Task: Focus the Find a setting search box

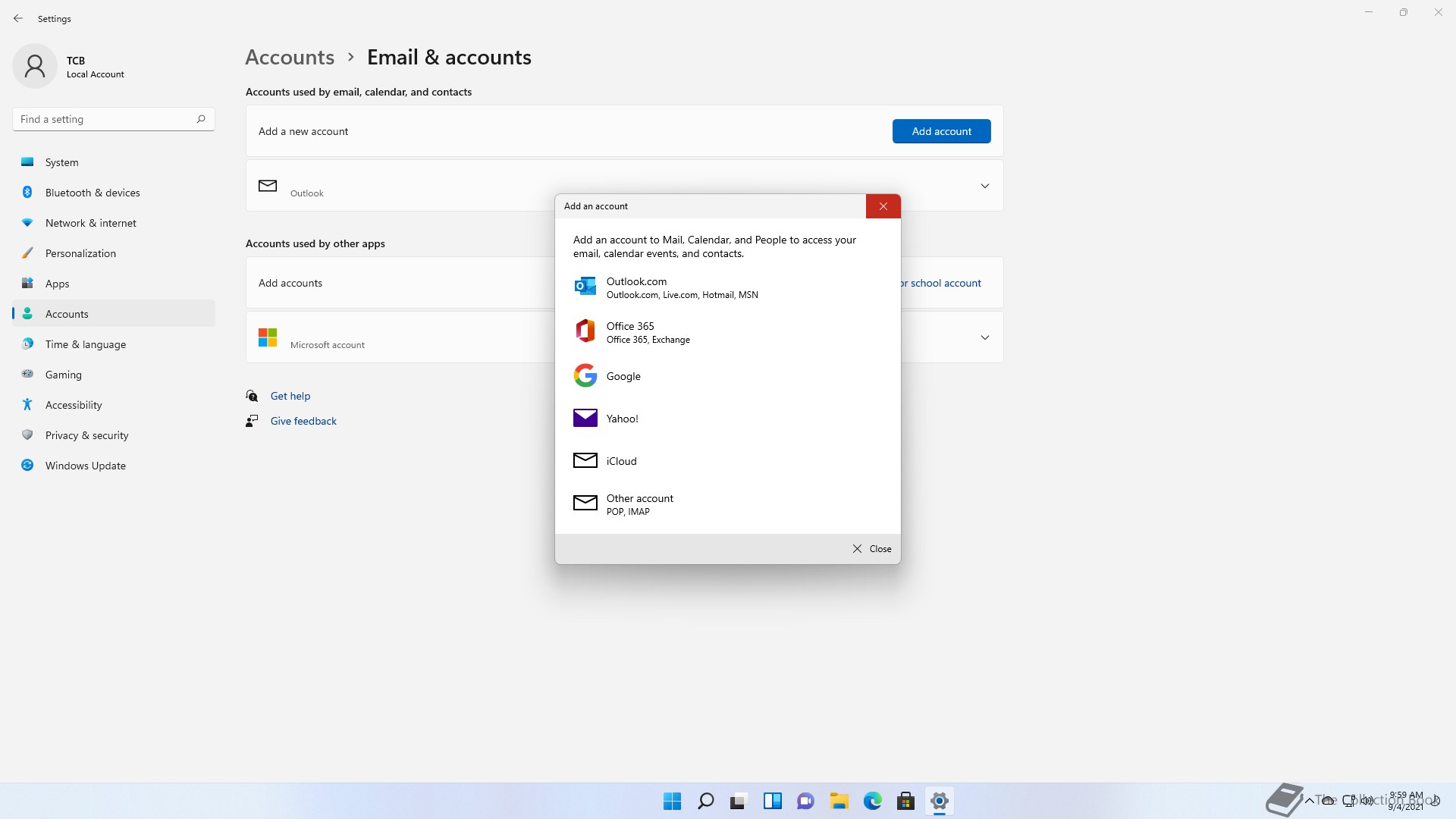Action: point(114,119)
